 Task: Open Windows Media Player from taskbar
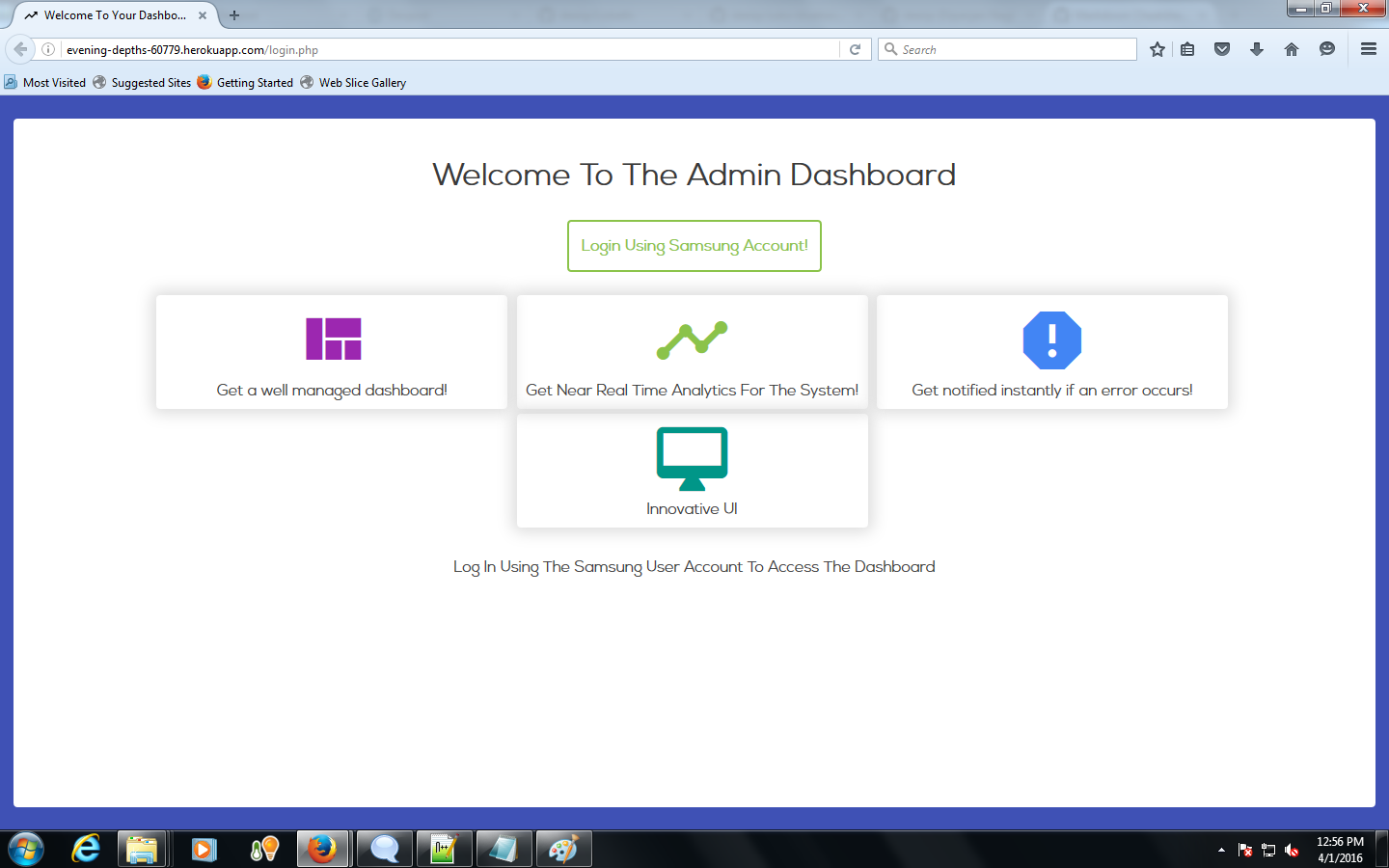tap(204, 850)
